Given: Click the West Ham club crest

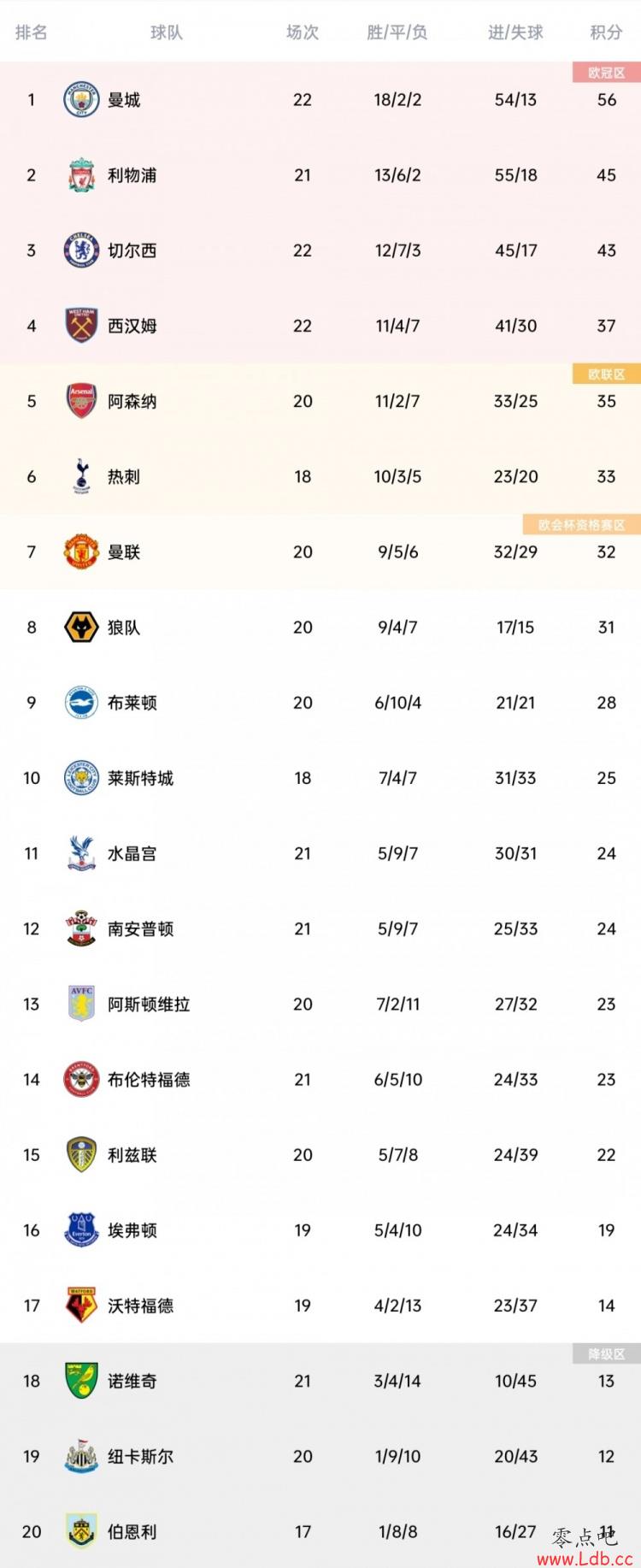Looking at the screenshot, I should click(82, 326).
